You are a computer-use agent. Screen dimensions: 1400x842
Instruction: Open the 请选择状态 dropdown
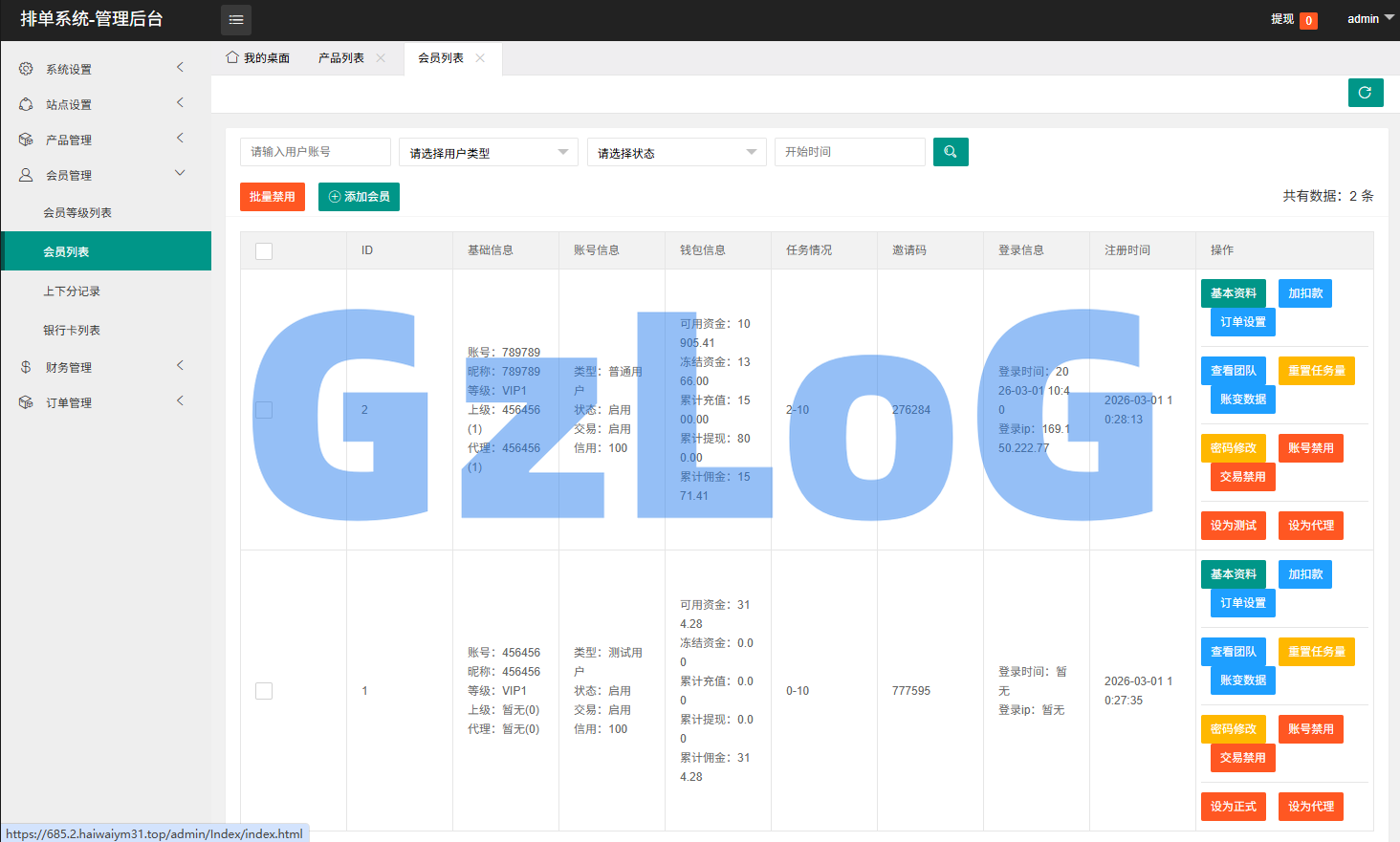tap(676, 153)
